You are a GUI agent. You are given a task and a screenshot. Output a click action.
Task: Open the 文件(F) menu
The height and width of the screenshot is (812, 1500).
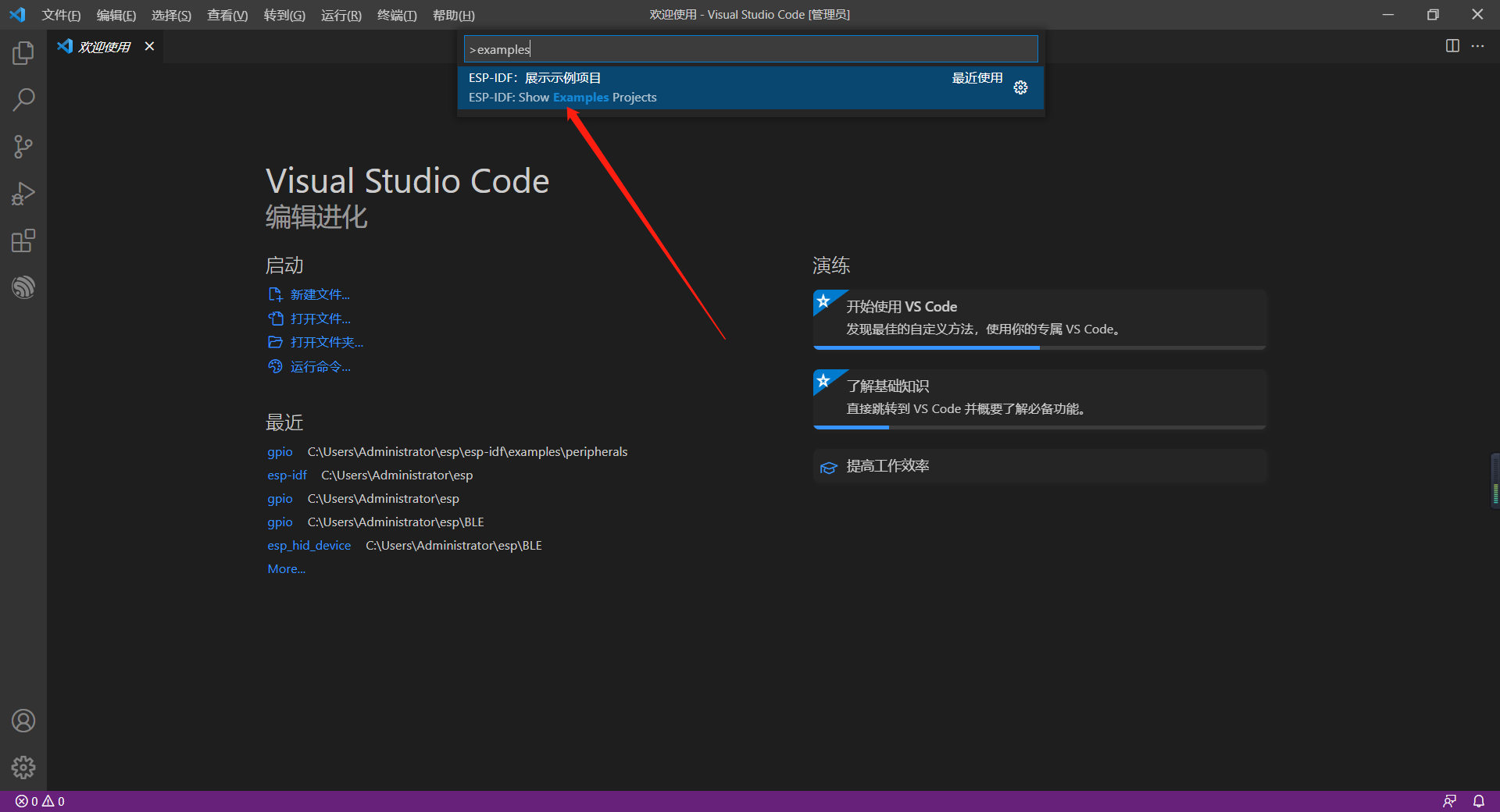tap(61, 15)
